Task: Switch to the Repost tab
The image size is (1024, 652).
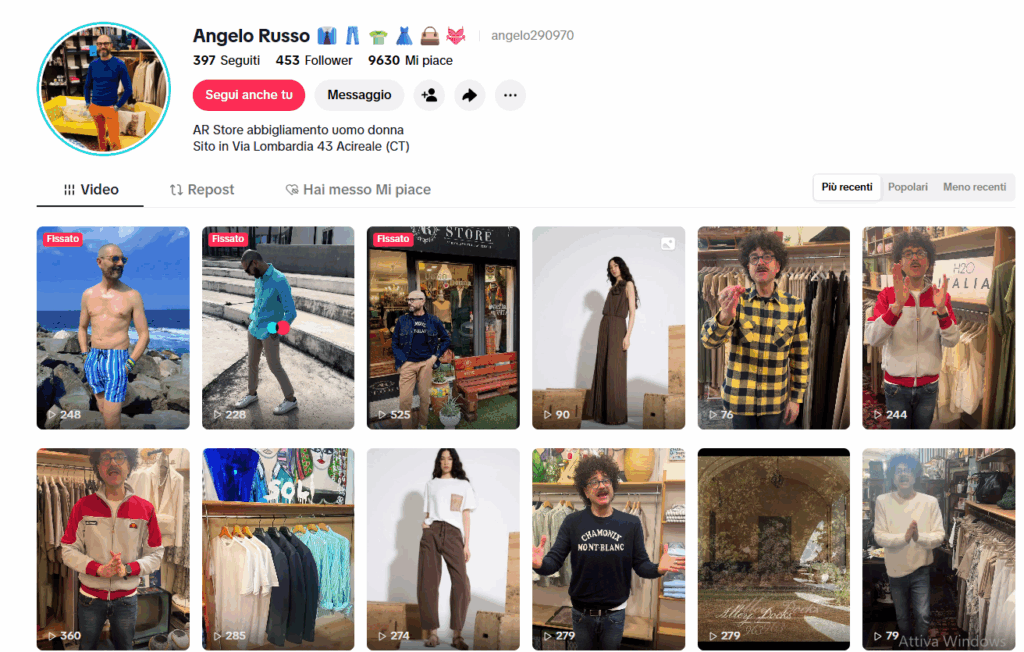Action: point(202,189)
